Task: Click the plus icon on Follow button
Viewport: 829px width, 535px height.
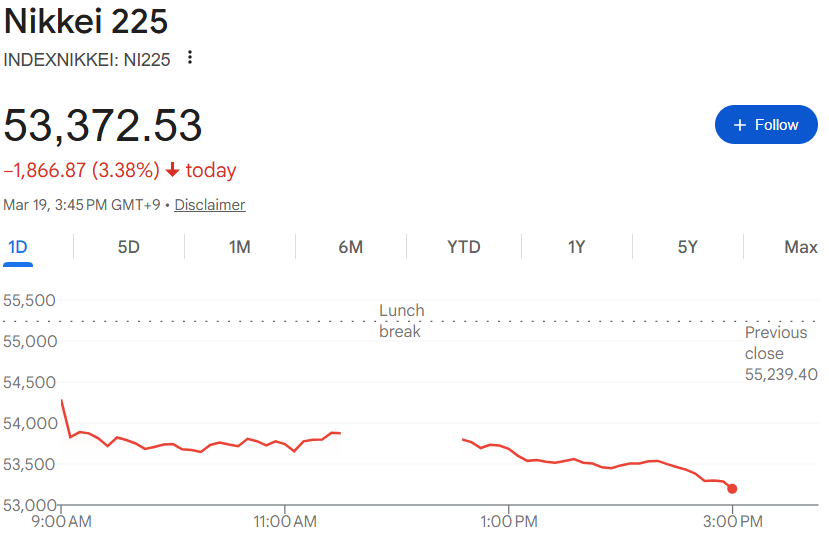Action: [x=740, y=125]
